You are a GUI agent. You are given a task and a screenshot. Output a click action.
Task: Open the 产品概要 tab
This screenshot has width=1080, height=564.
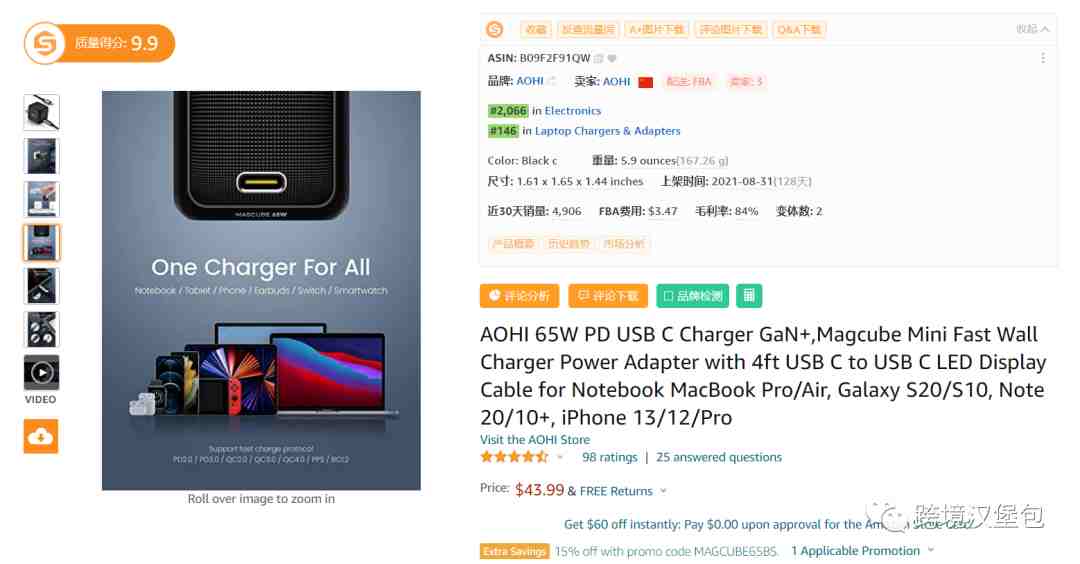click(x=513, y=244)
